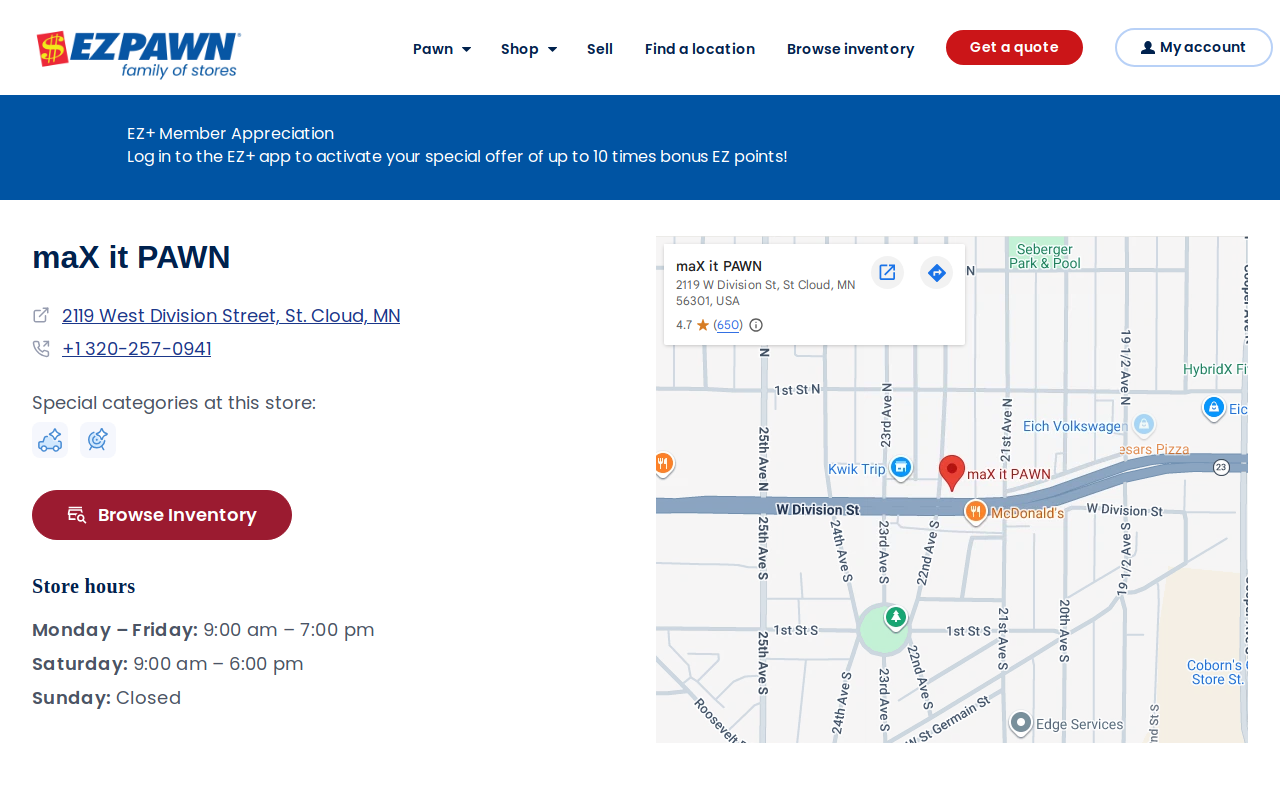The width and height of the screenshot is (1280, 800).
Task: Go to Find a location
Action: pos(700,49)
